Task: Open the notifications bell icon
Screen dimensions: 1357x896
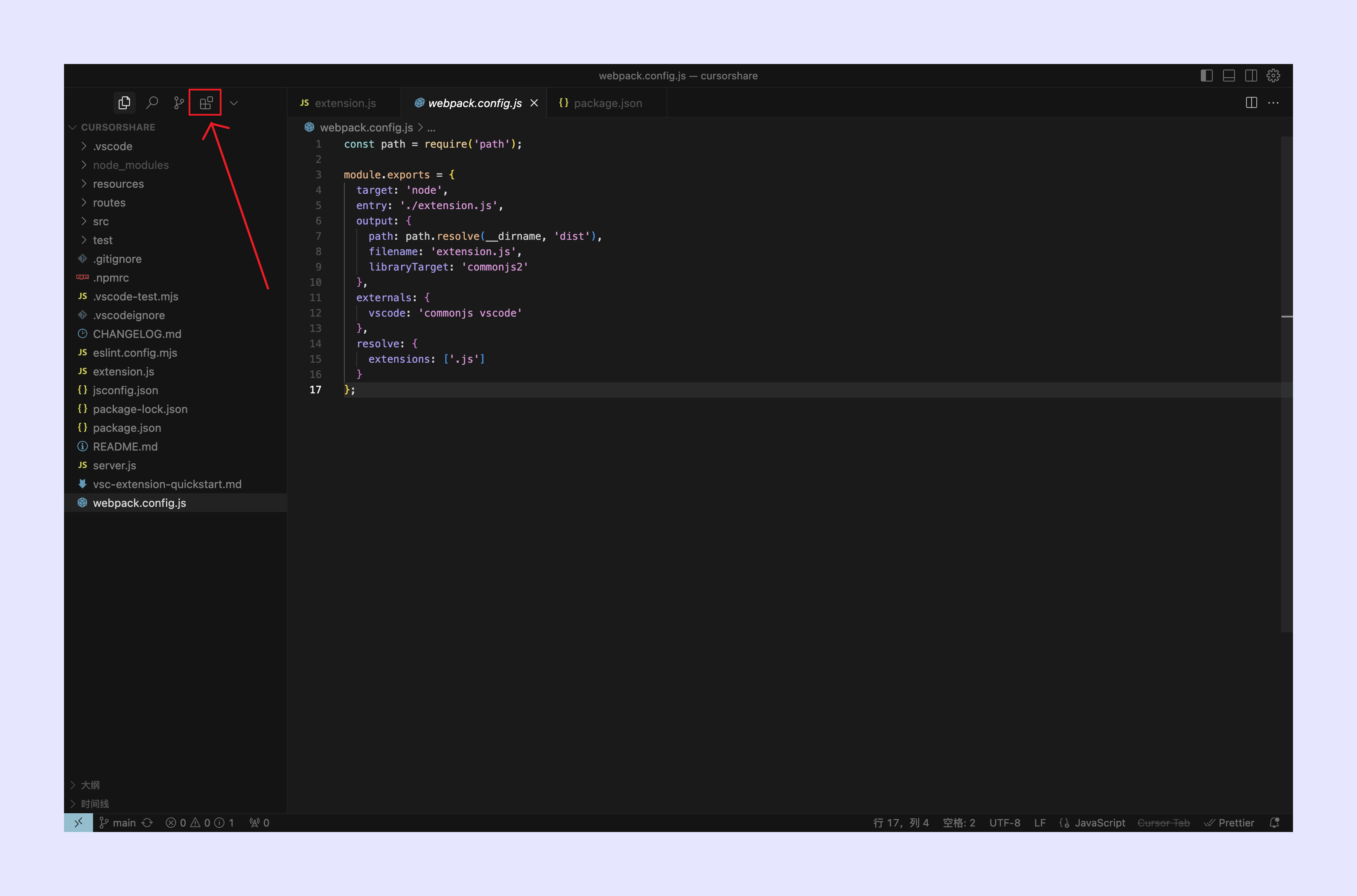Action: (x=1274, y=823)
